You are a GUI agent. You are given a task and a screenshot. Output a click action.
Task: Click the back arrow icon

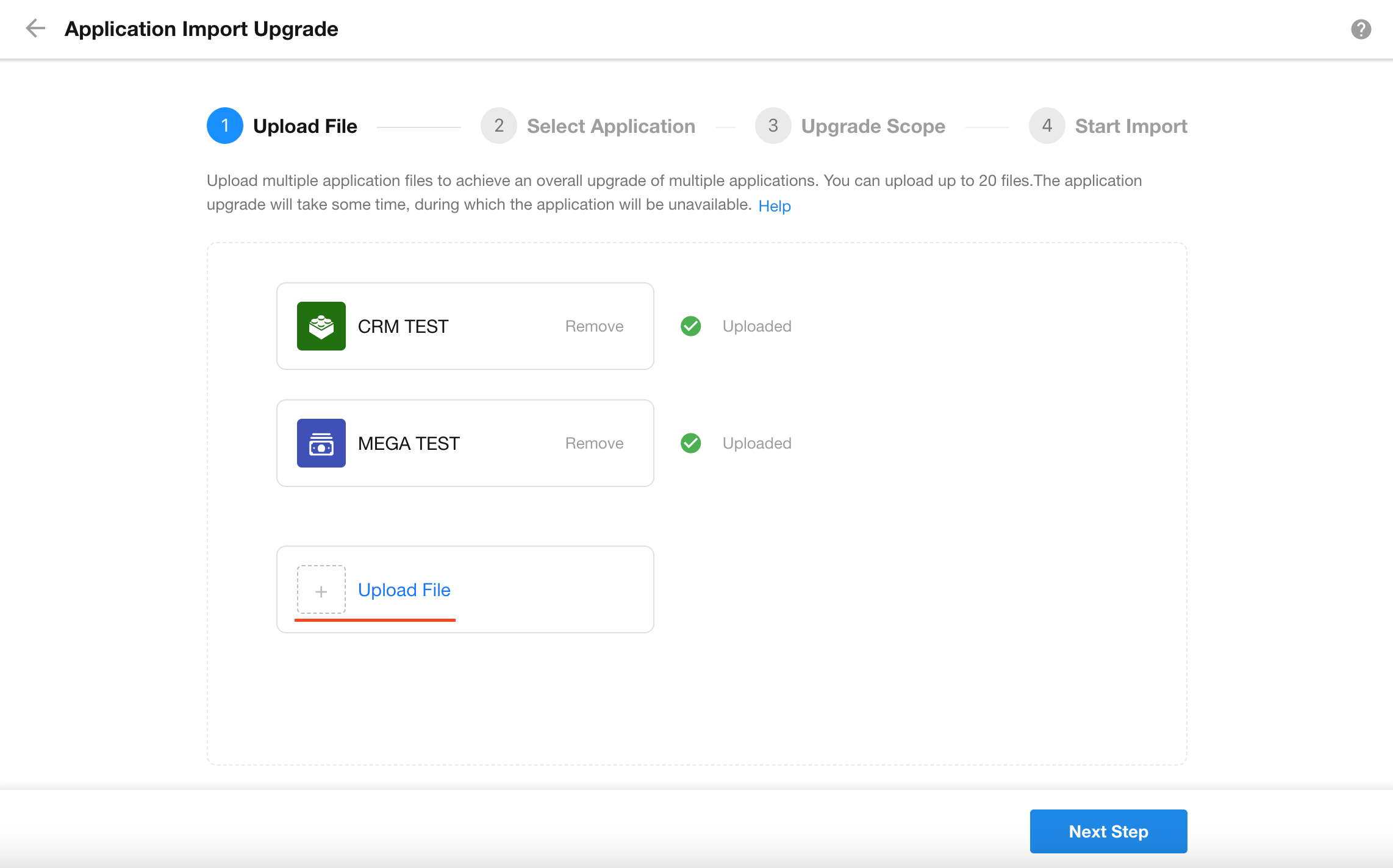click(x=35, y=29)
